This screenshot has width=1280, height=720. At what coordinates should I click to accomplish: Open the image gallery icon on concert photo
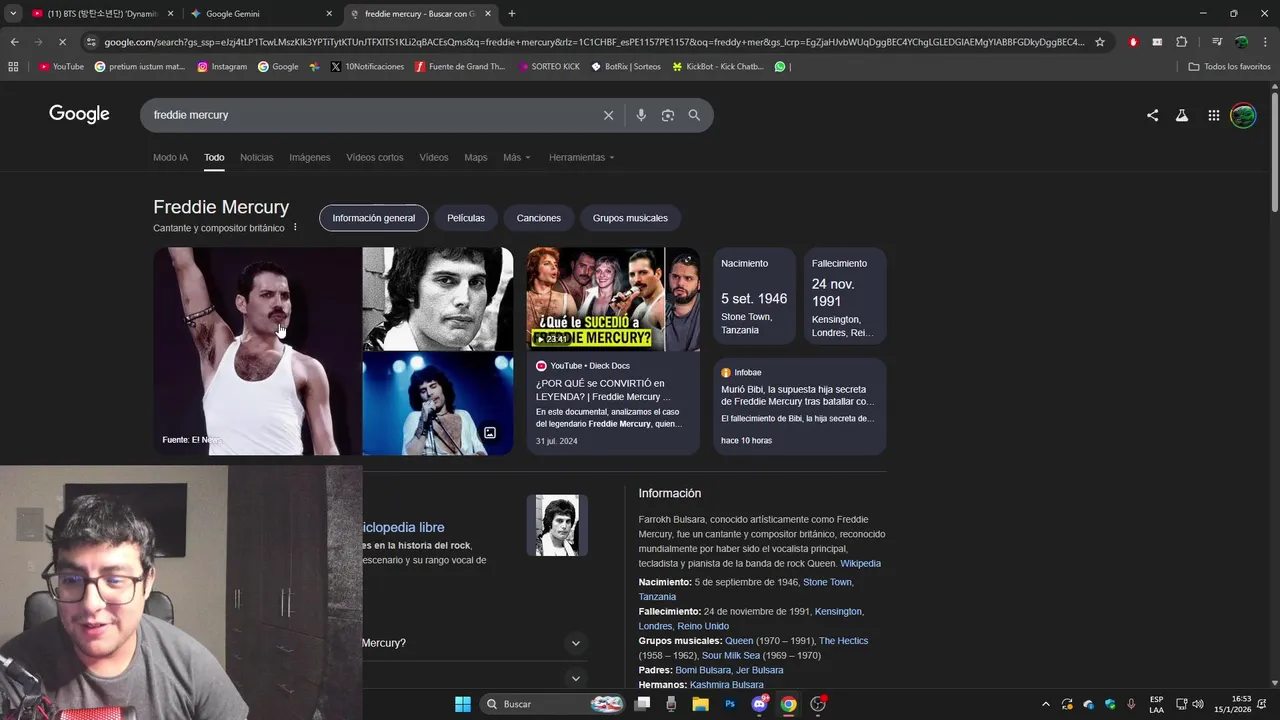click(490, 433)
